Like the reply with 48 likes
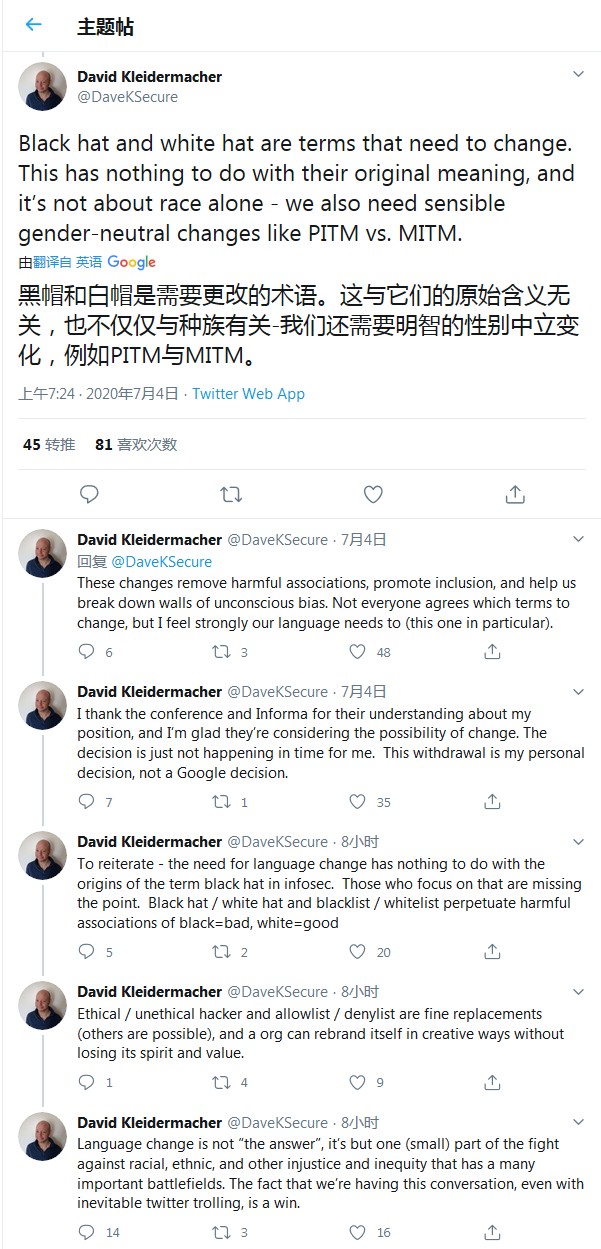Screen dimensions: 601x1249 (357, 652)
